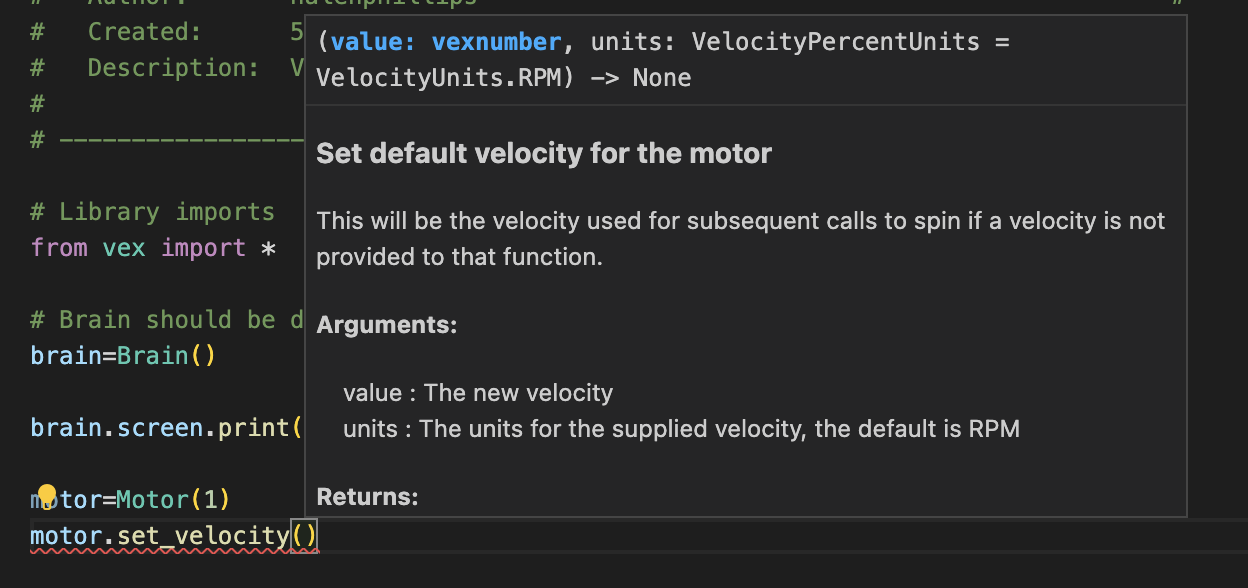Click the Set default velocity heading
The width and height of the screenshot is (1248, 588).
[x=544, y=154]
